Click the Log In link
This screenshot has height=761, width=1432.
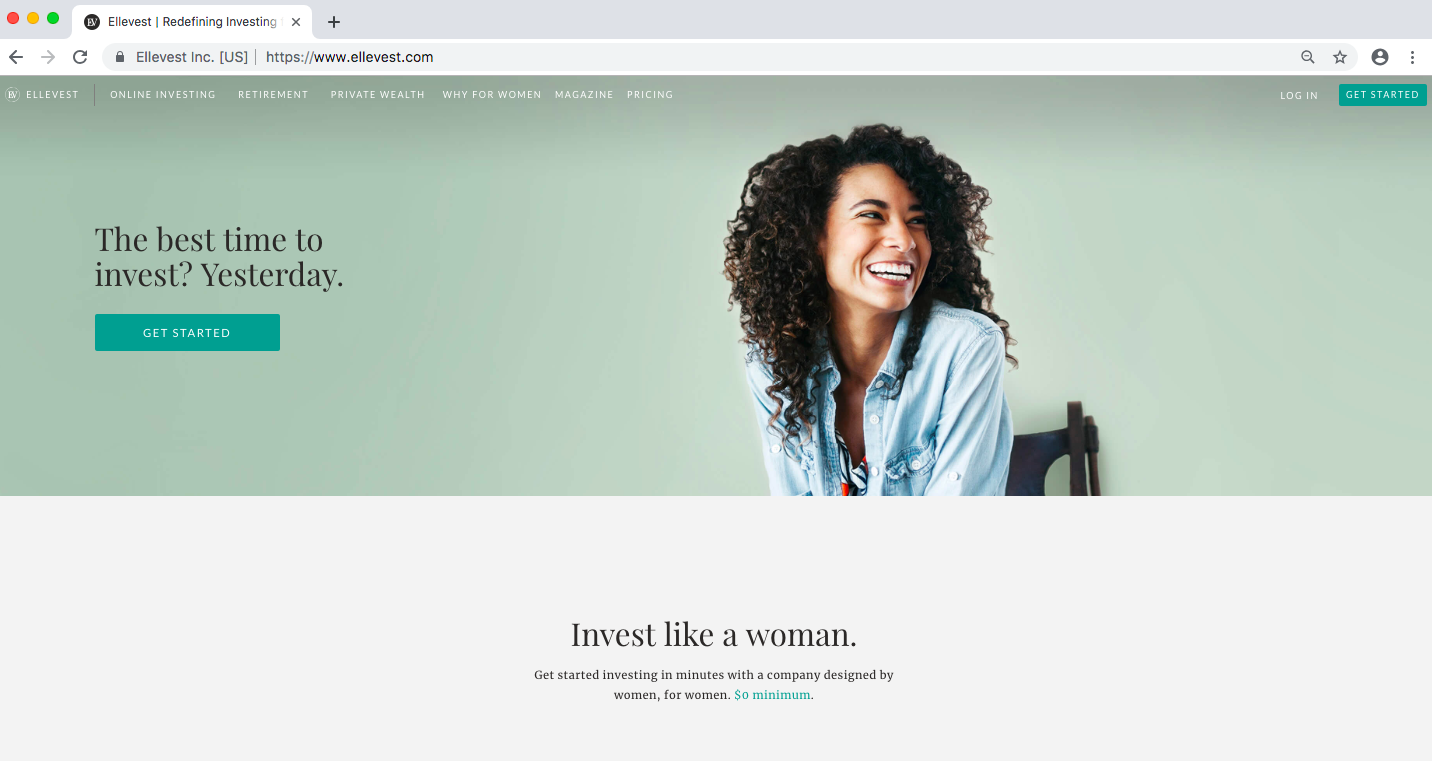(1299, 96)
